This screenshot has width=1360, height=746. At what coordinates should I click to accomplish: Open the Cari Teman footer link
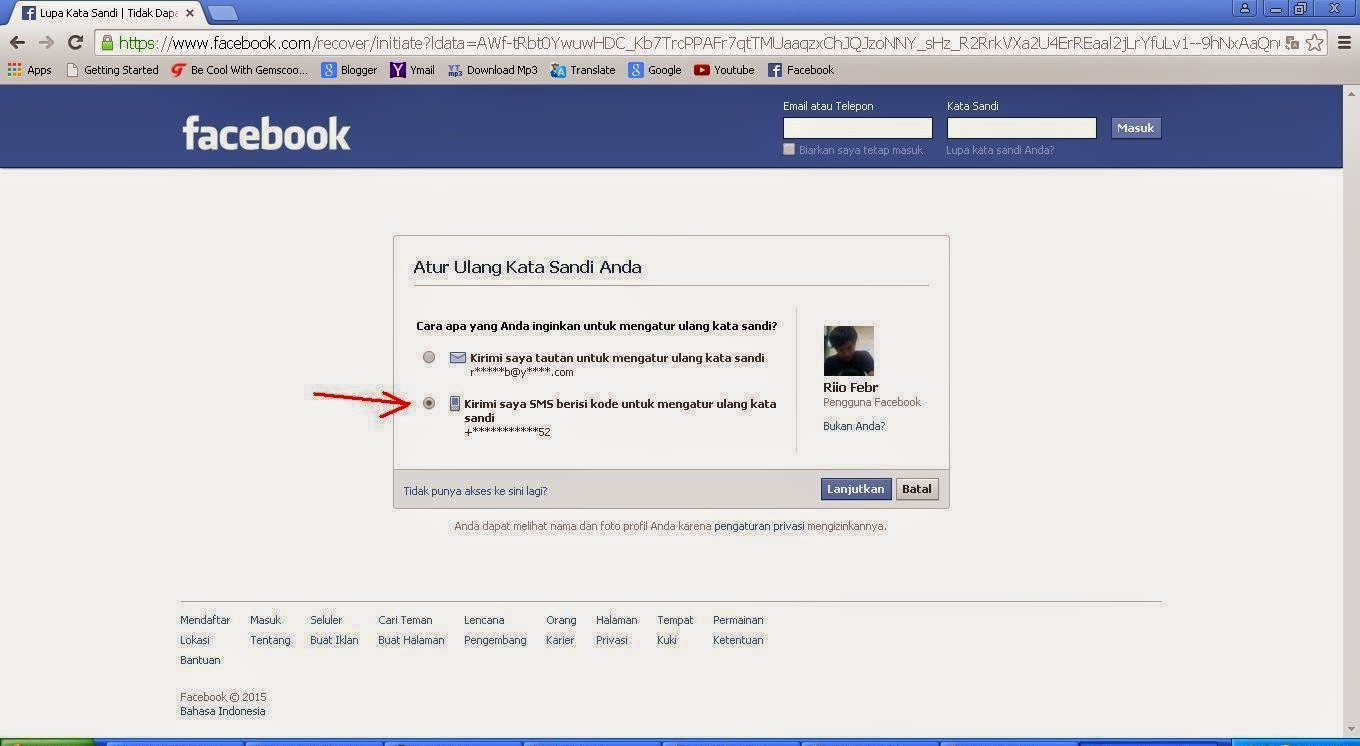[405, 620]
